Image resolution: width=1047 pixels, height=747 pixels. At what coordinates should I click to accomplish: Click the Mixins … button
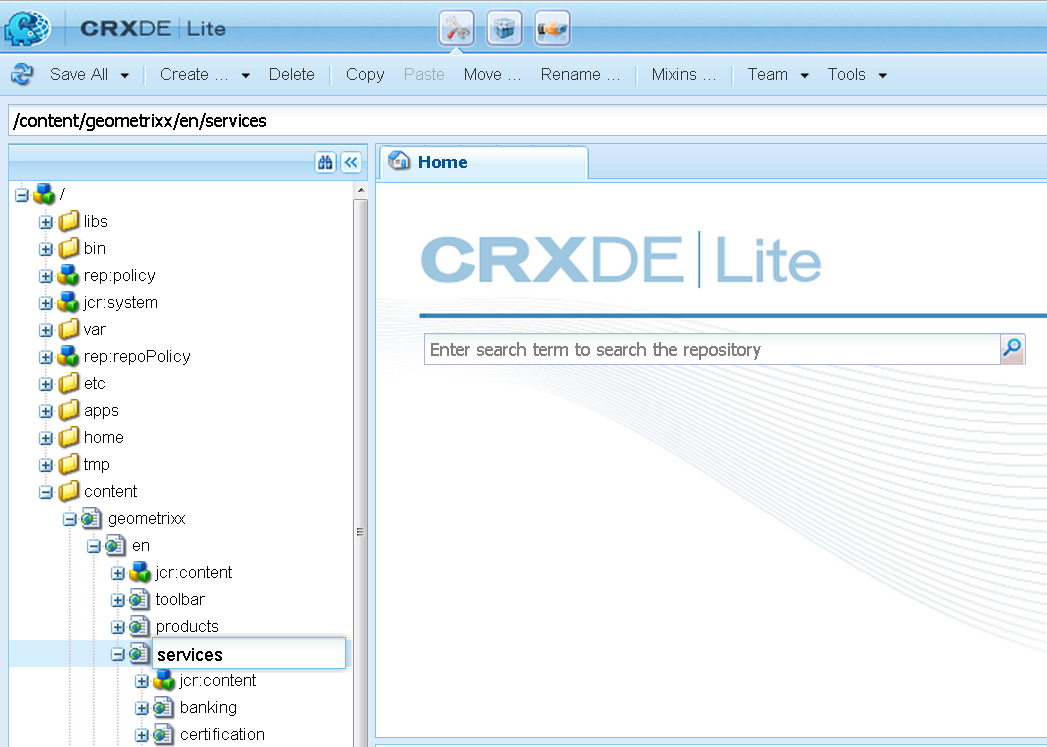point(684,74)
